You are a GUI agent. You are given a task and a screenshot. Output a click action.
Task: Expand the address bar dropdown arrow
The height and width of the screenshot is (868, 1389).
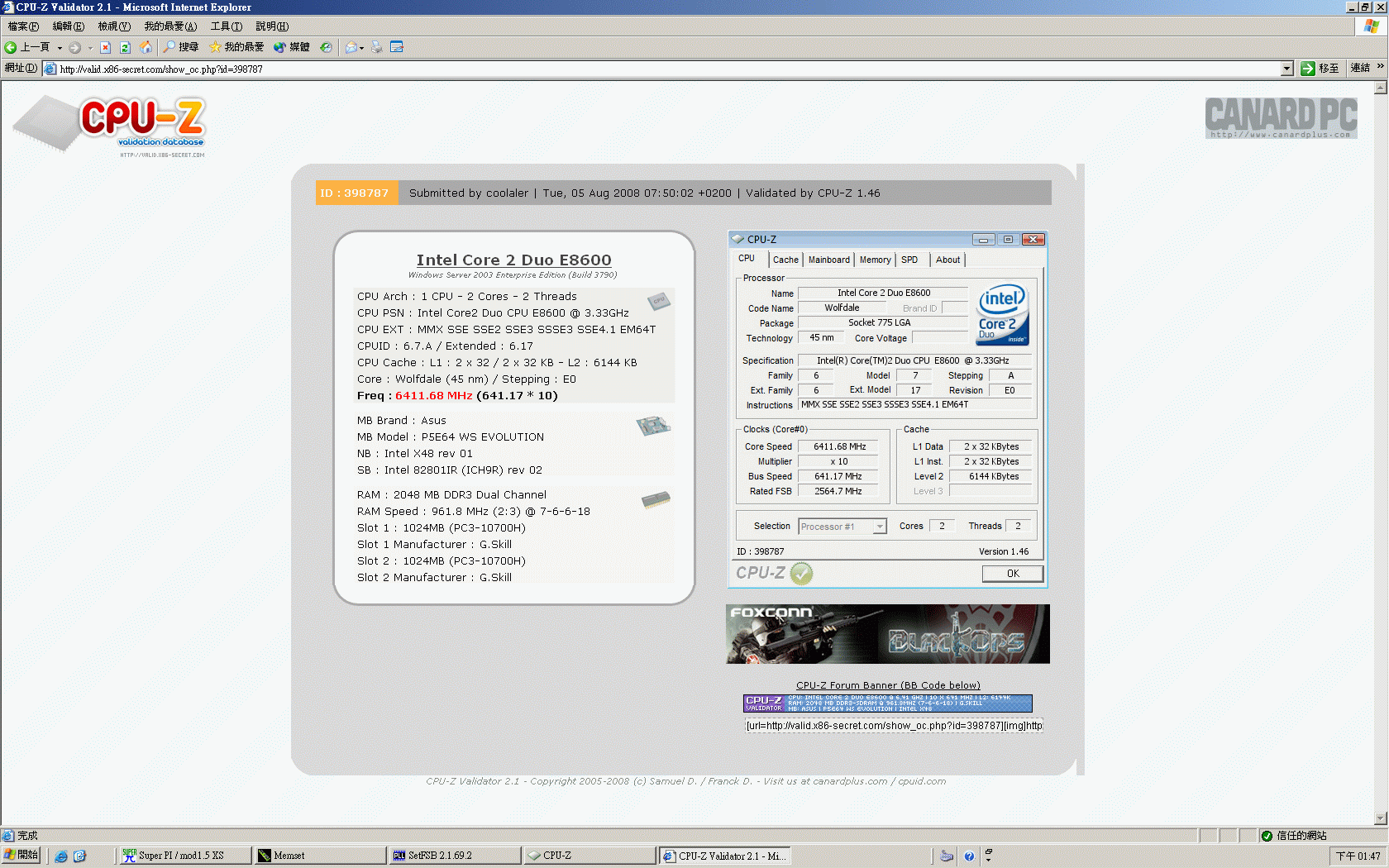(x=1286, y=69)
